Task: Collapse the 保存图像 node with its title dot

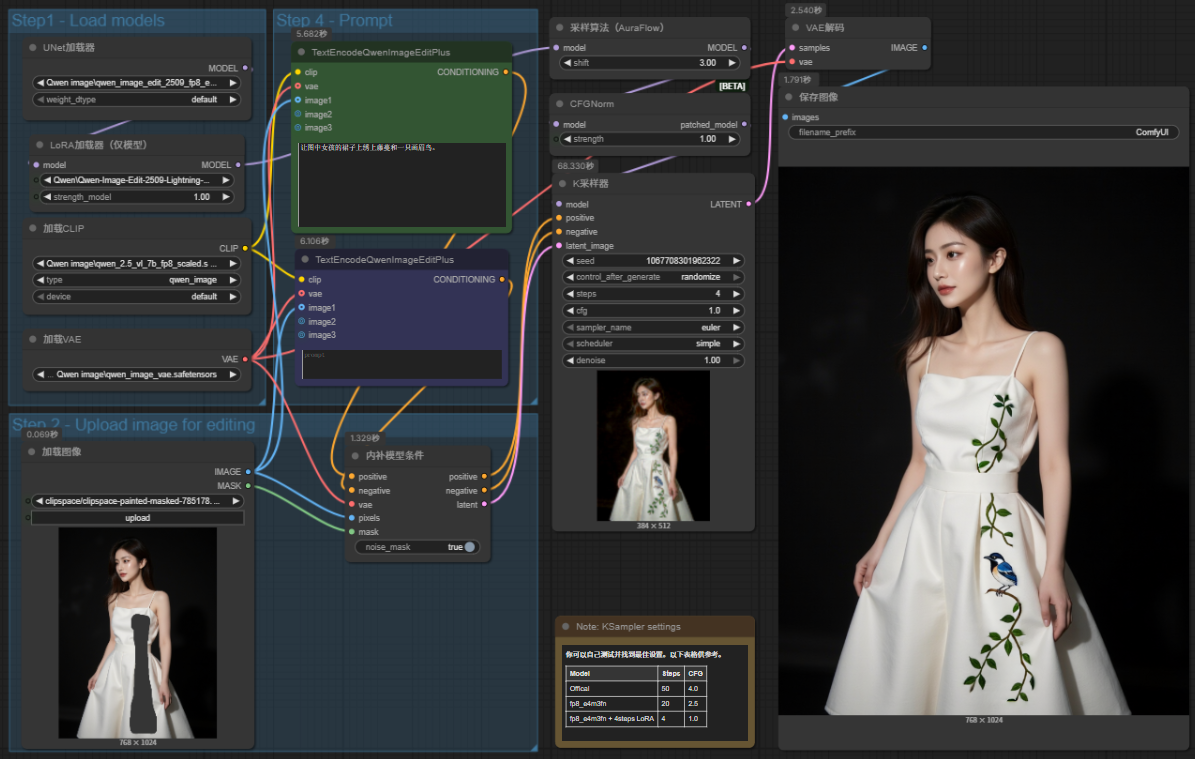Action: (790, 97)
